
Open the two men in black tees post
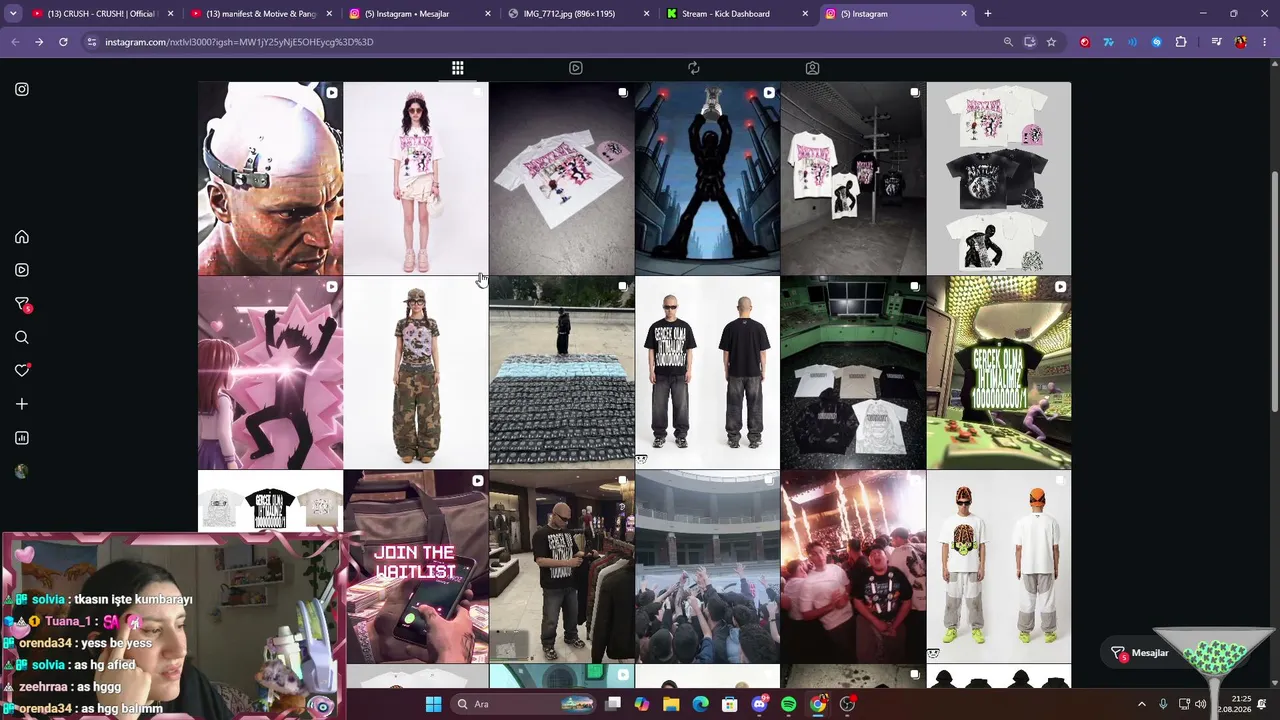point(707,373)
